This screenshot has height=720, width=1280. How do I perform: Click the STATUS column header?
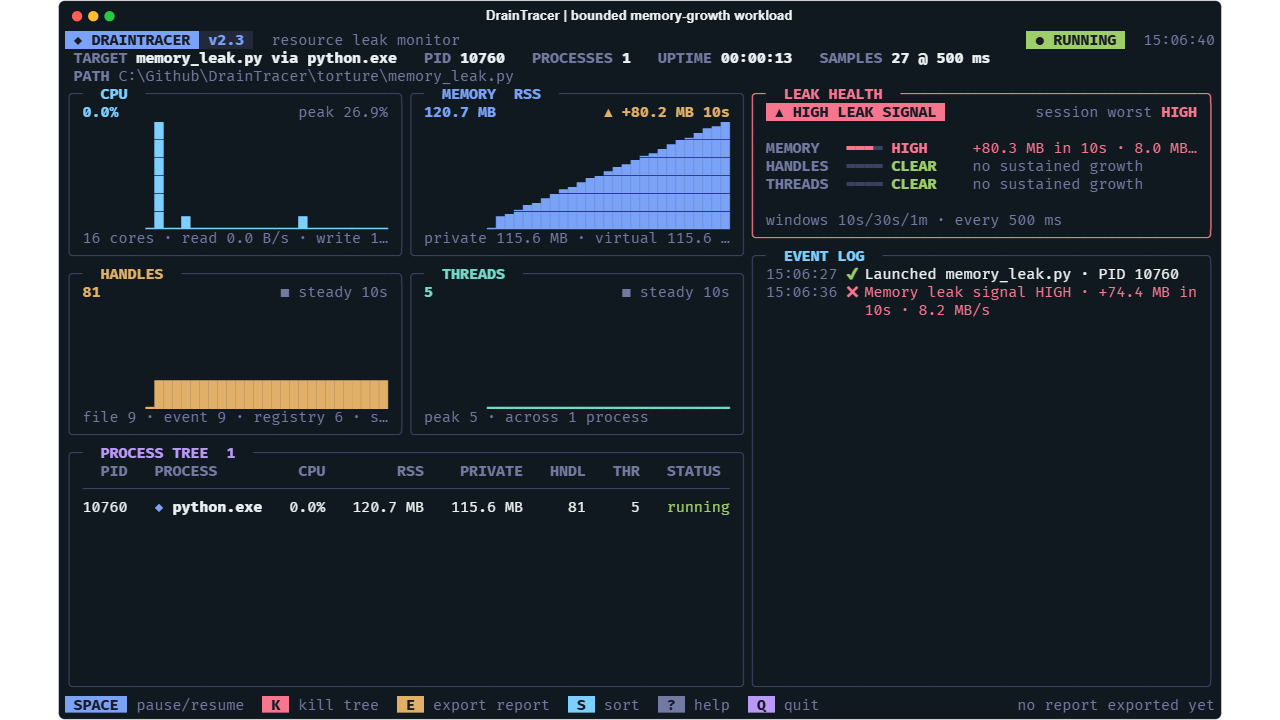pos(694,471)
